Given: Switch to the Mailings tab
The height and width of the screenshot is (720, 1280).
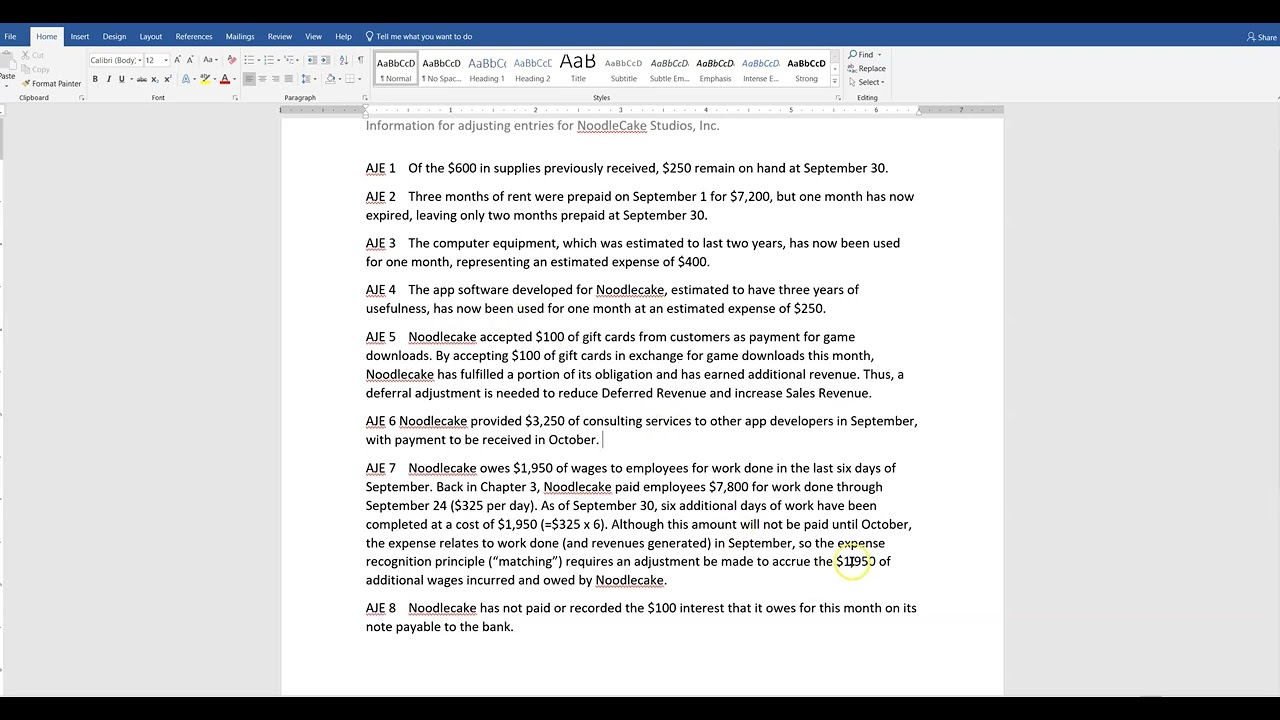Looking at the screenshot, I should 240,36.
